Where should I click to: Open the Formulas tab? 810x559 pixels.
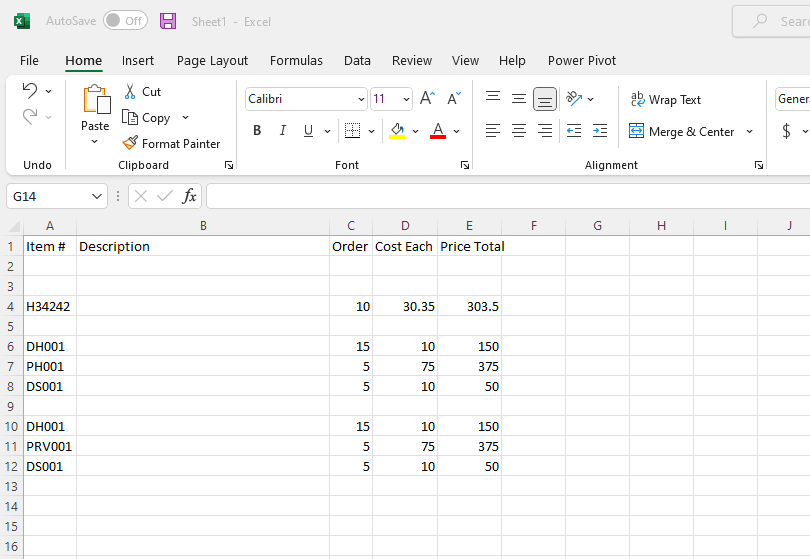[296, 60]
